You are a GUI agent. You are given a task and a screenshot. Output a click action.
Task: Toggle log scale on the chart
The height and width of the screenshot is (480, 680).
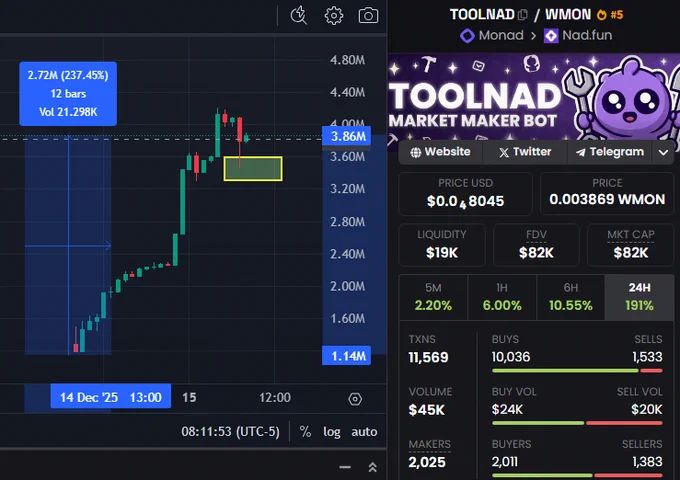click(331, 432)
